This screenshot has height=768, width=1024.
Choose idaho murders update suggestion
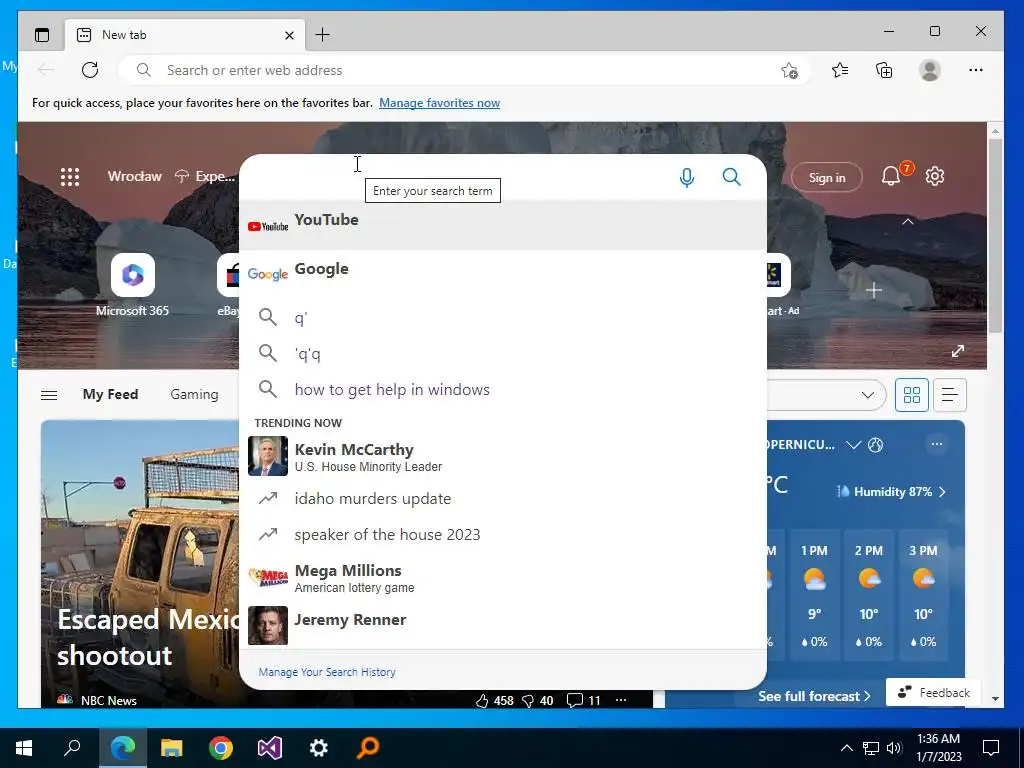(x=503, y=499)
